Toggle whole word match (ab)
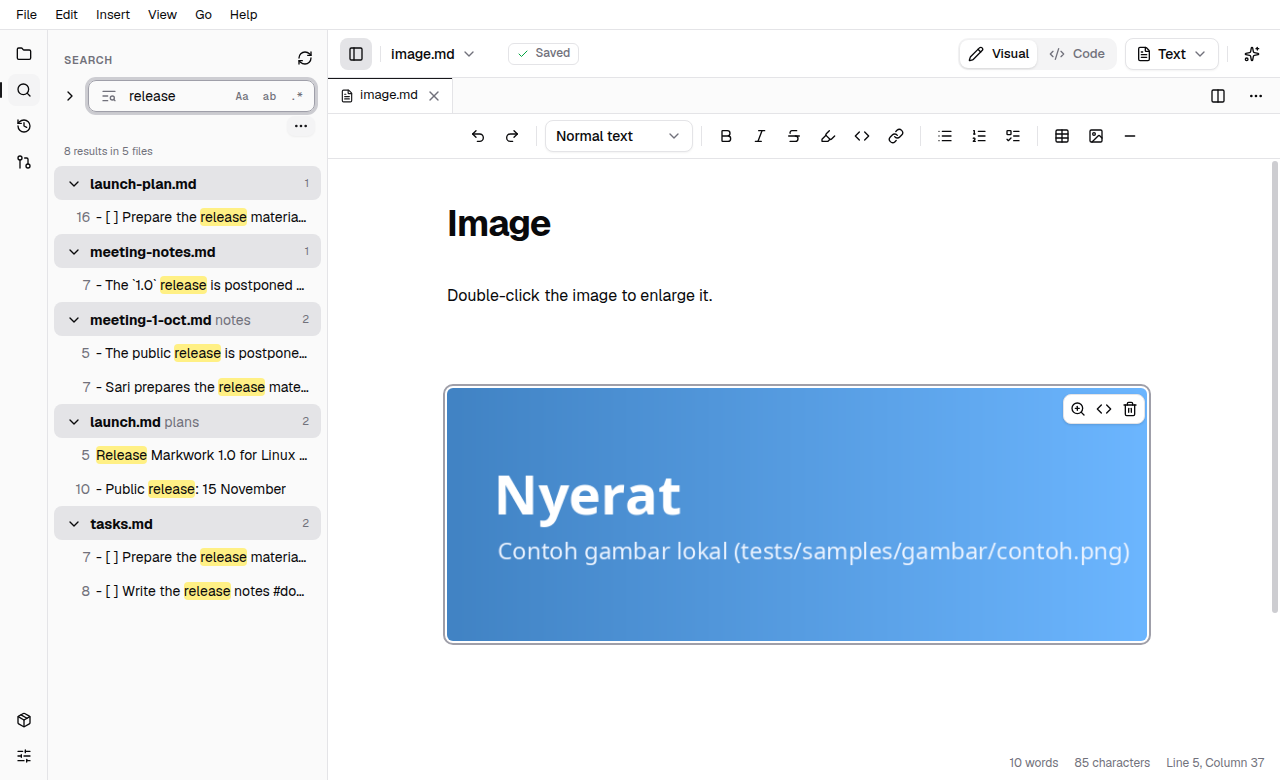 click(270, 97)
